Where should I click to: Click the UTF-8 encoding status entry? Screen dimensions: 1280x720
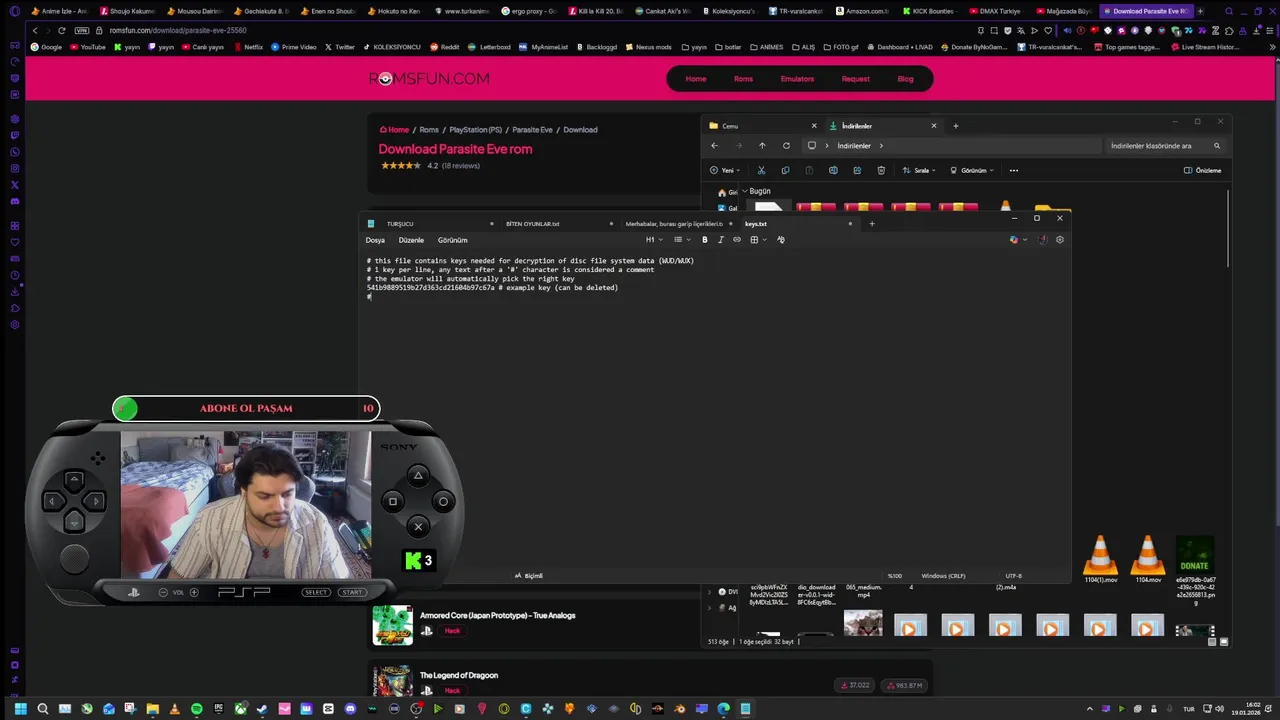[1013, 576]
